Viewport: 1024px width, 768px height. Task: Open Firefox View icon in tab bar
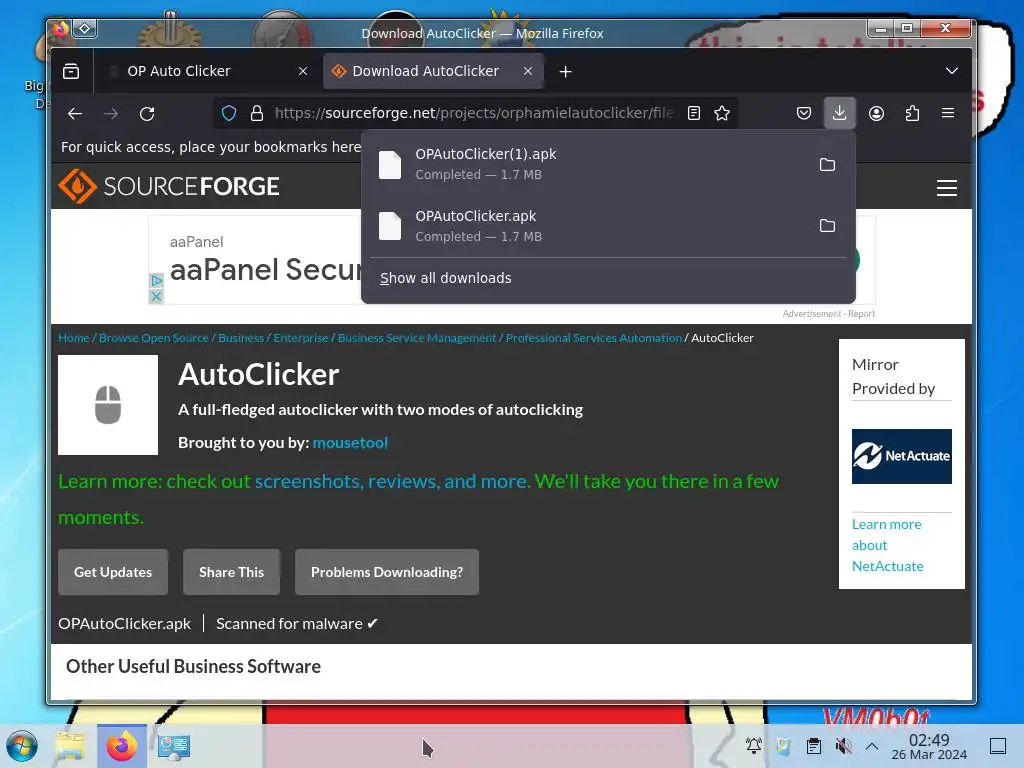(x=71, y=71)
